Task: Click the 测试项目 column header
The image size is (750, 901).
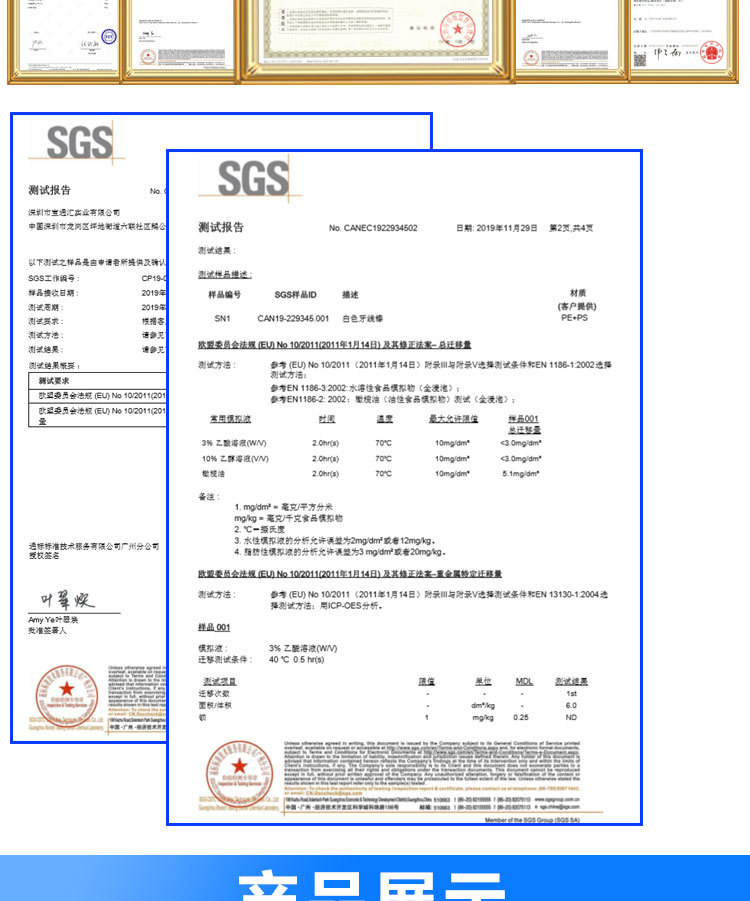Action: [x=220, y=681]
